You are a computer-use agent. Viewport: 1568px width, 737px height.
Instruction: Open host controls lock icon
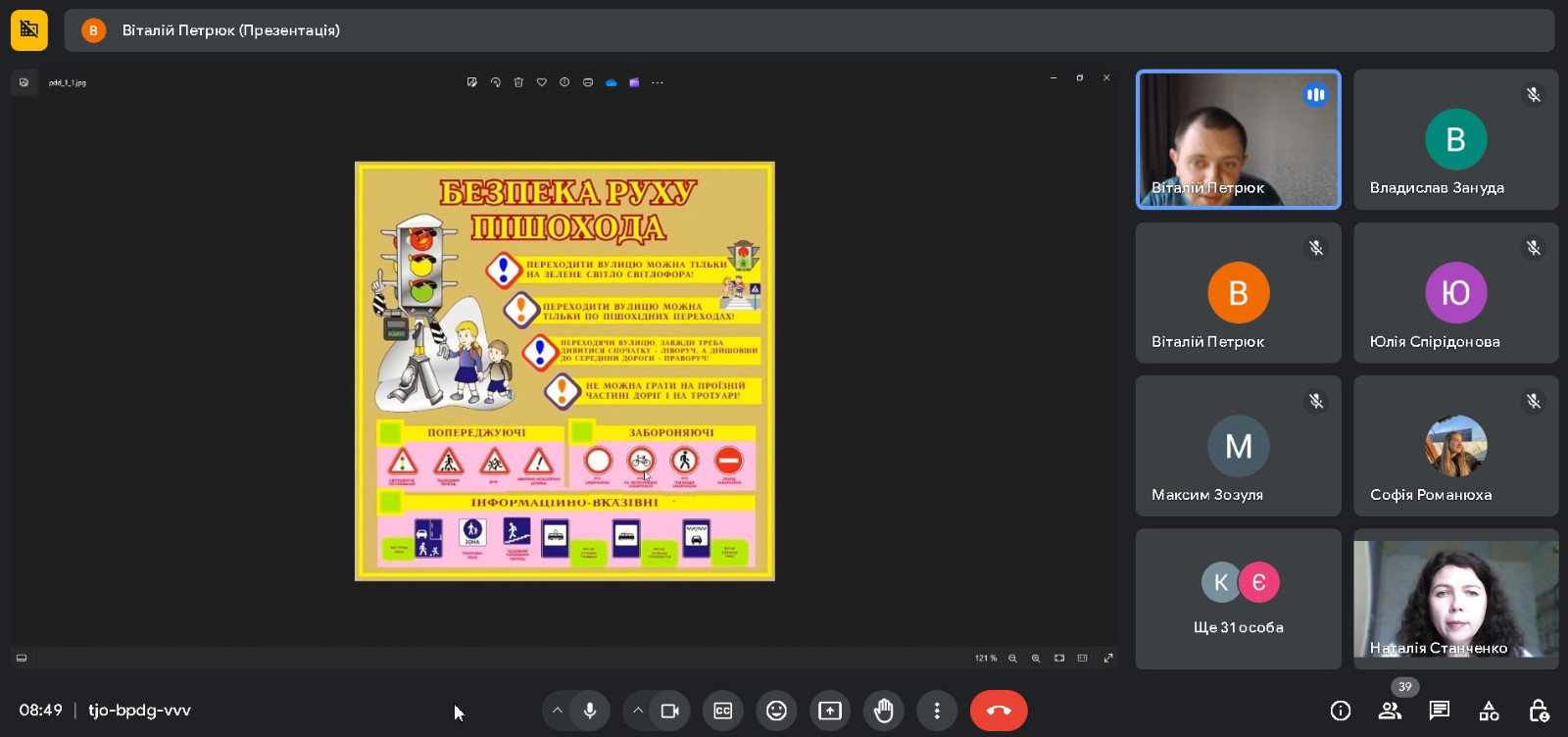click(1539, 711)
